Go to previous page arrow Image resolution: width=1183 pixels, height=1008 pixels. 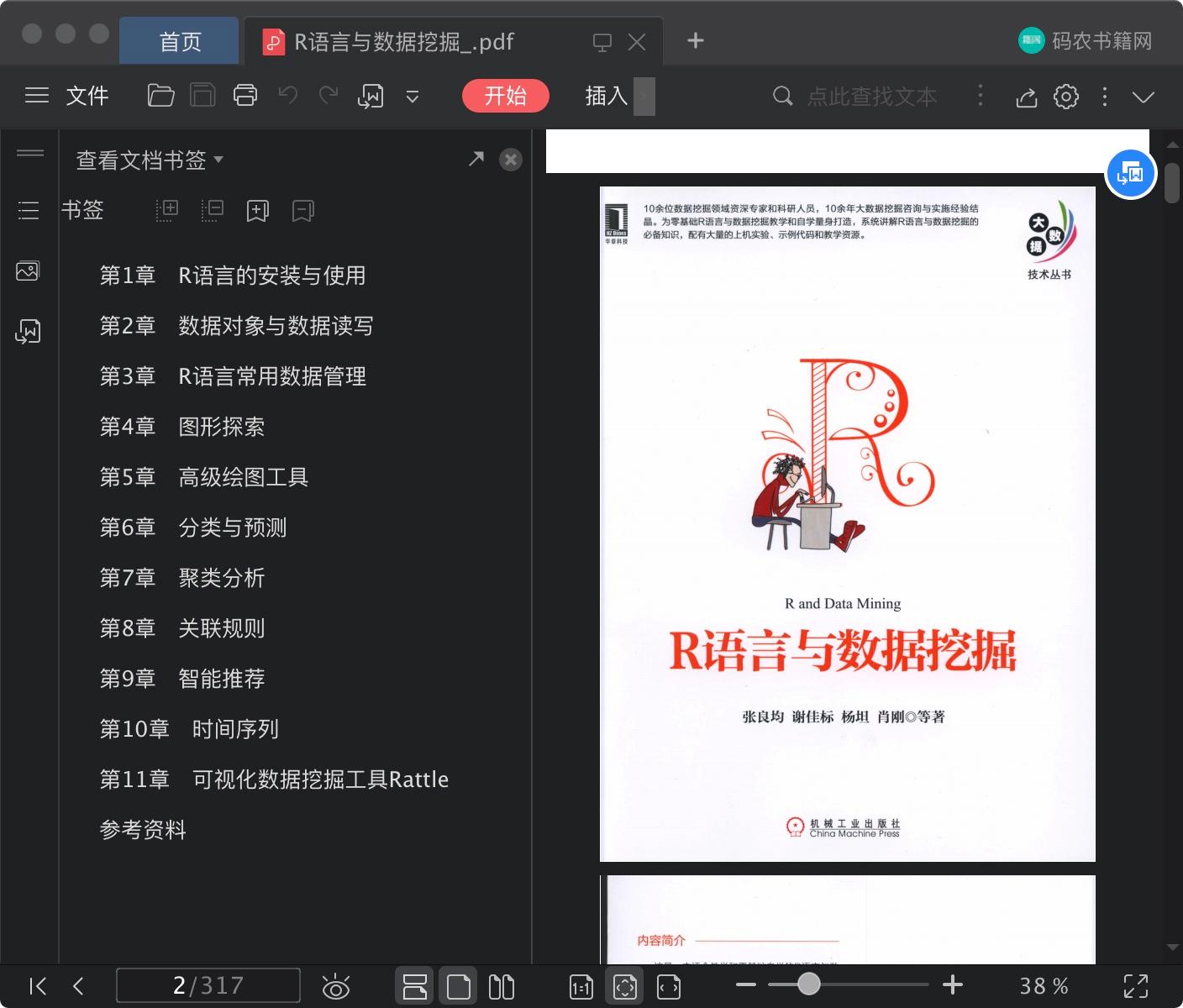point(78,985)
